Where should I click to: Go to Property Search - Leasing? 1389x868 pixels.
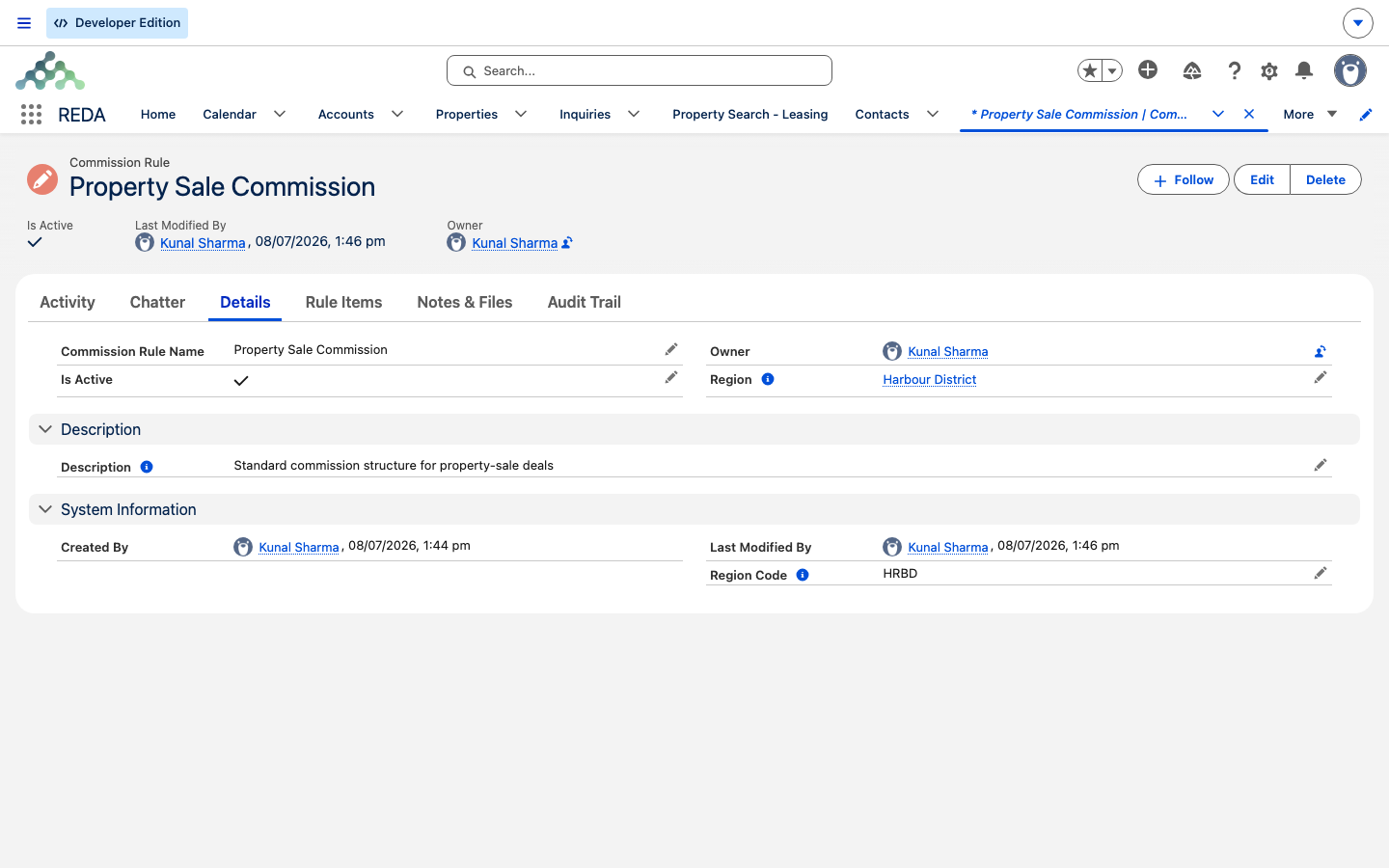(750, 114)
